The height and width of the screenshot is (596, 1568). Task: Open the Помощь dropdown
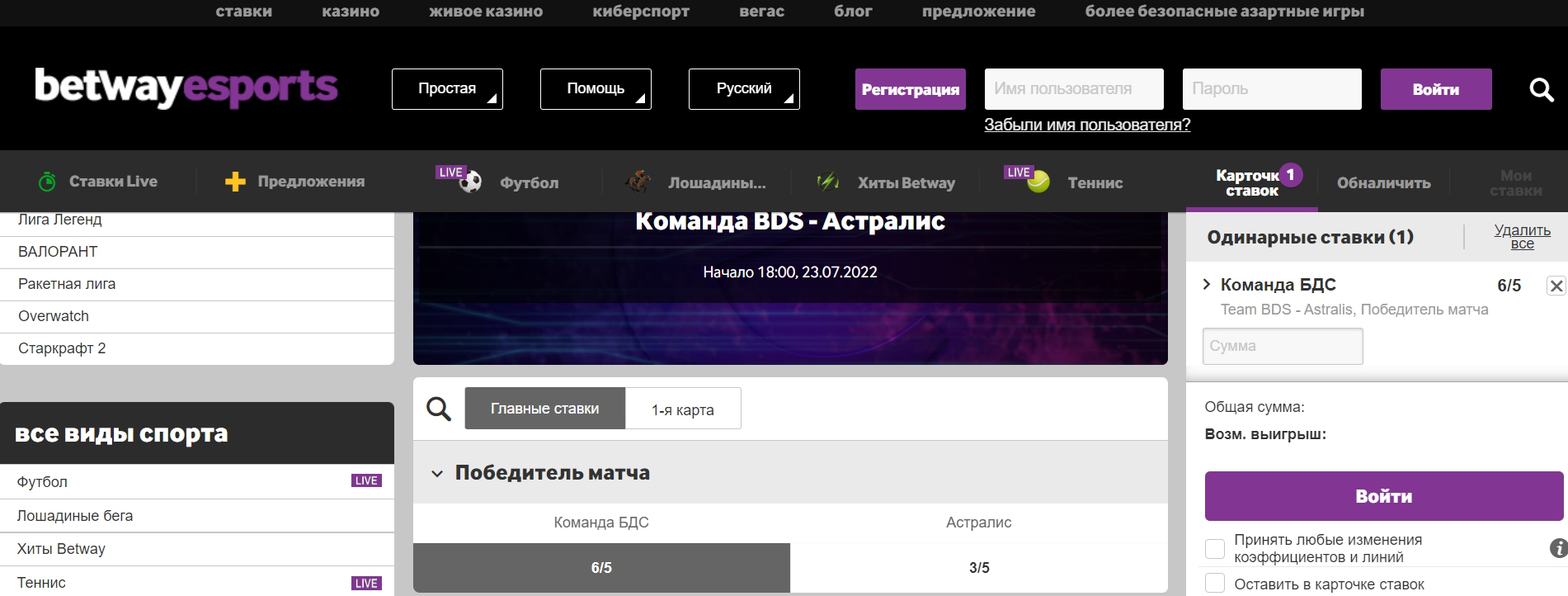point(596,89)
